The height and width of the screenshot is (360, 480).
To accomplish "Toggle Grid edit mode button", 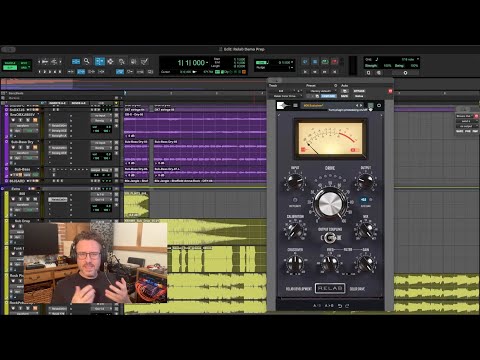I will click(x=25, y=68).
